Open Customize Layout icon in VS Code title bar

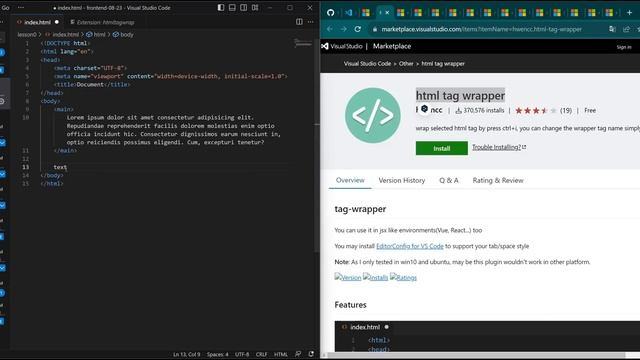click(x=255, y=7)
